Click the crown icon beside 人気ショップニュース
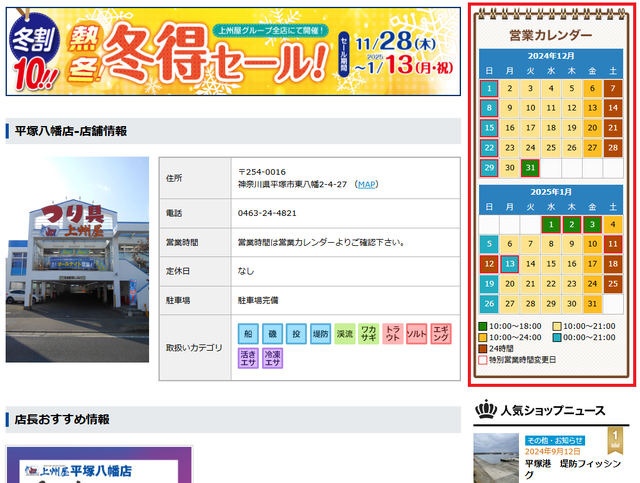The height and width of the screenshot is (483, 640). click(x=485, y=409)
